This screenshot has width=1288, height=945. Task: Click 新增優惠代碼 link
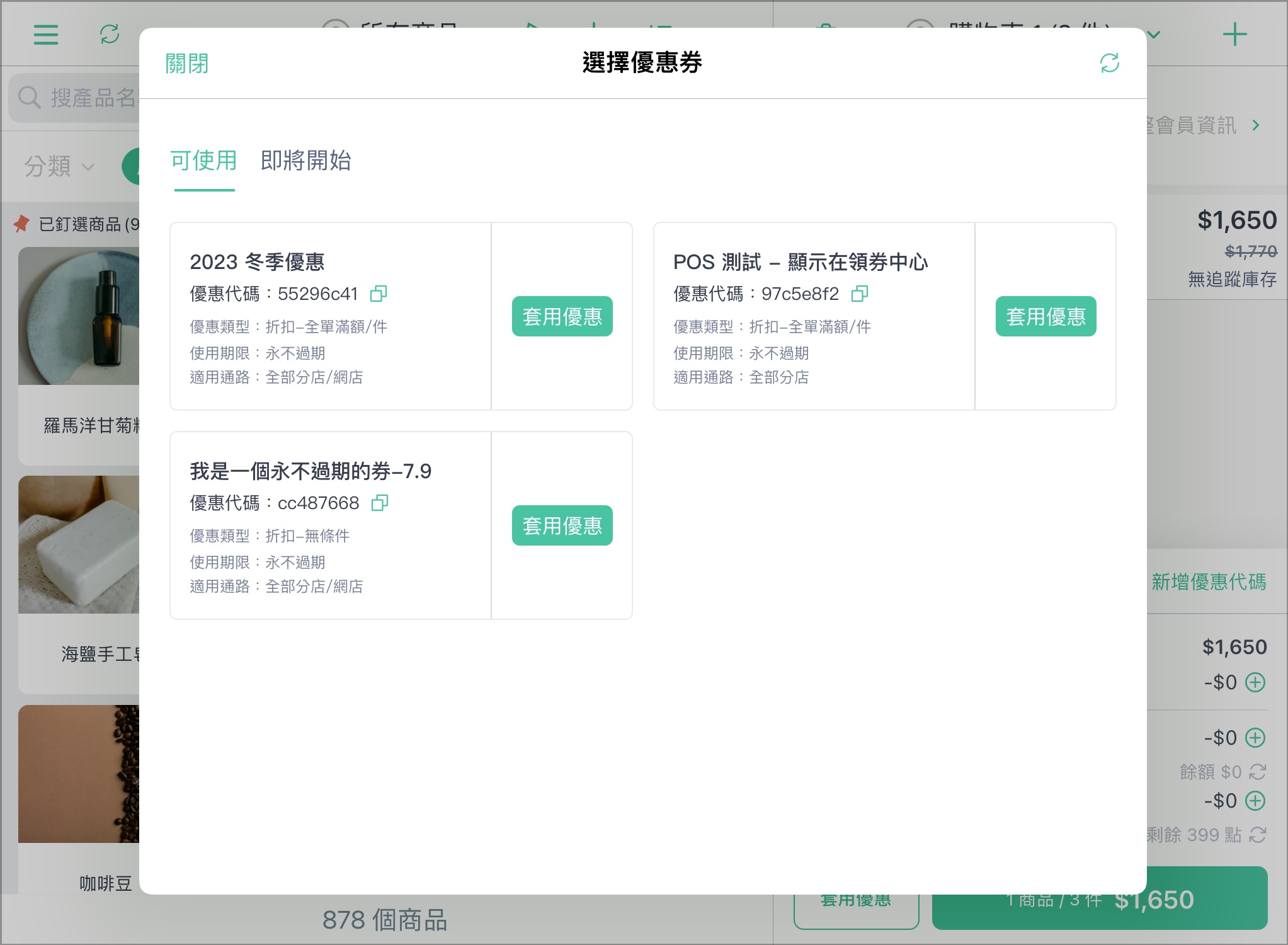point(1209,581)
